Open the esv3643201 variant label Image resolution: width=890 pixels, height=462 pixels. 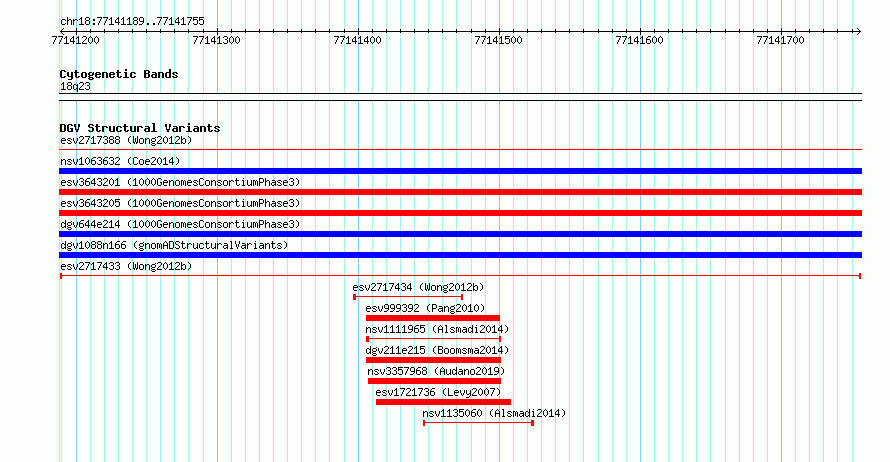click(180, 182)
